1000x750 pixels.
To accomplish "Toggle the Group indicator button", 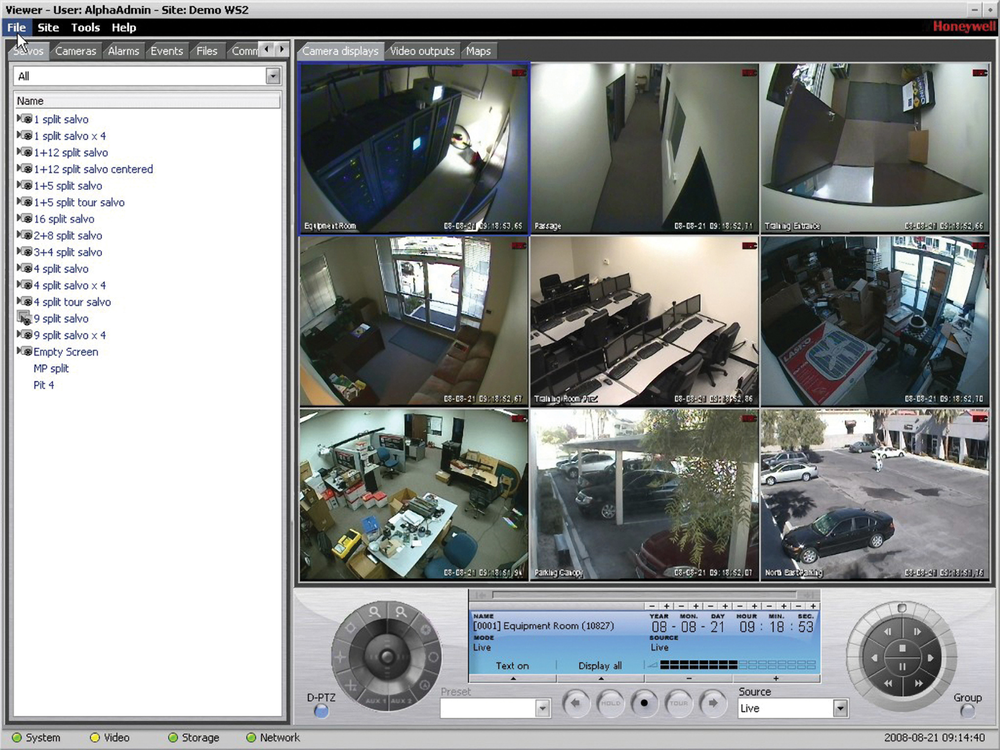I will [967, 711].
